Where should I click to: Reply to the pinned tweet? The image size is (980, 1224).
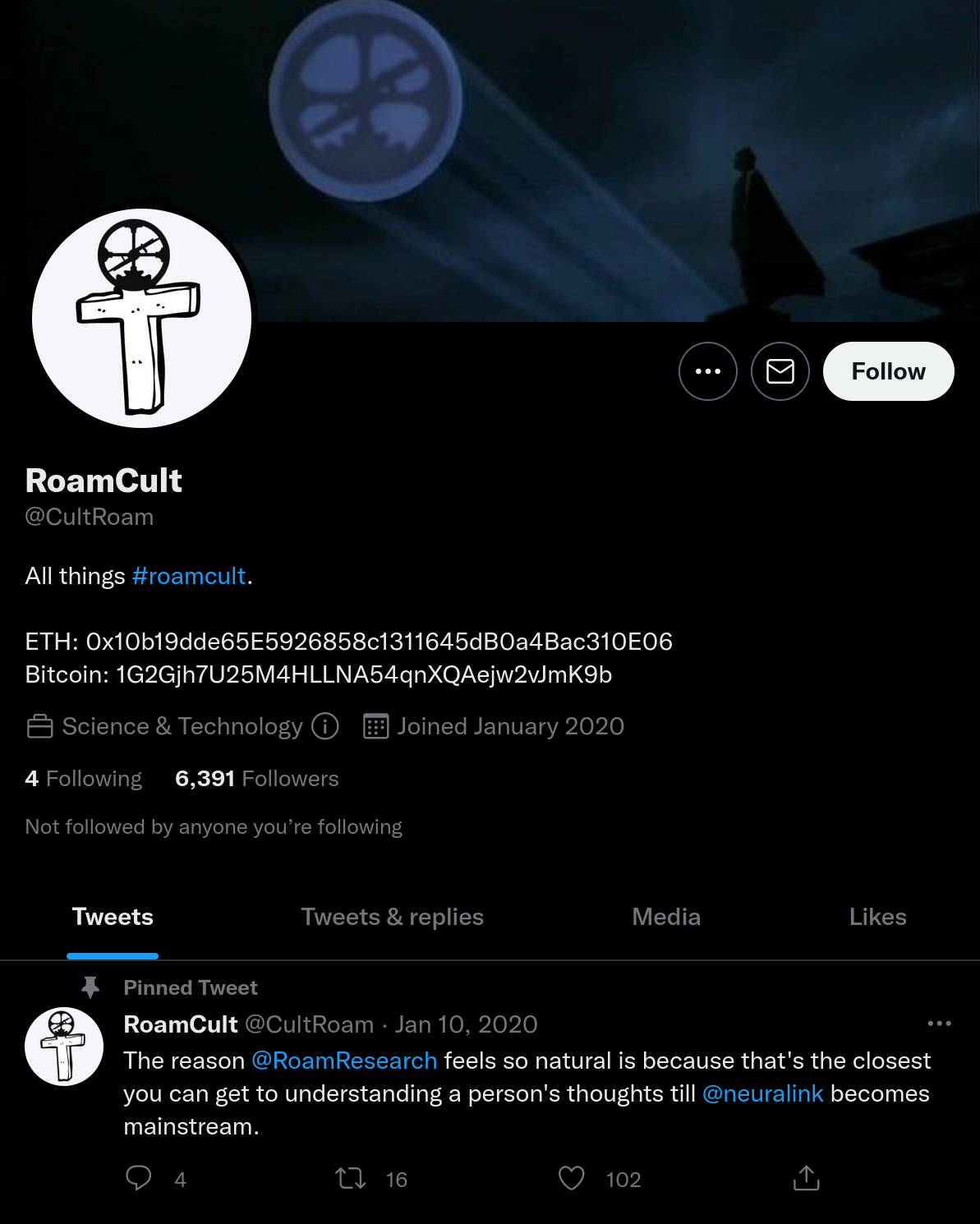tap(139, 1178)
